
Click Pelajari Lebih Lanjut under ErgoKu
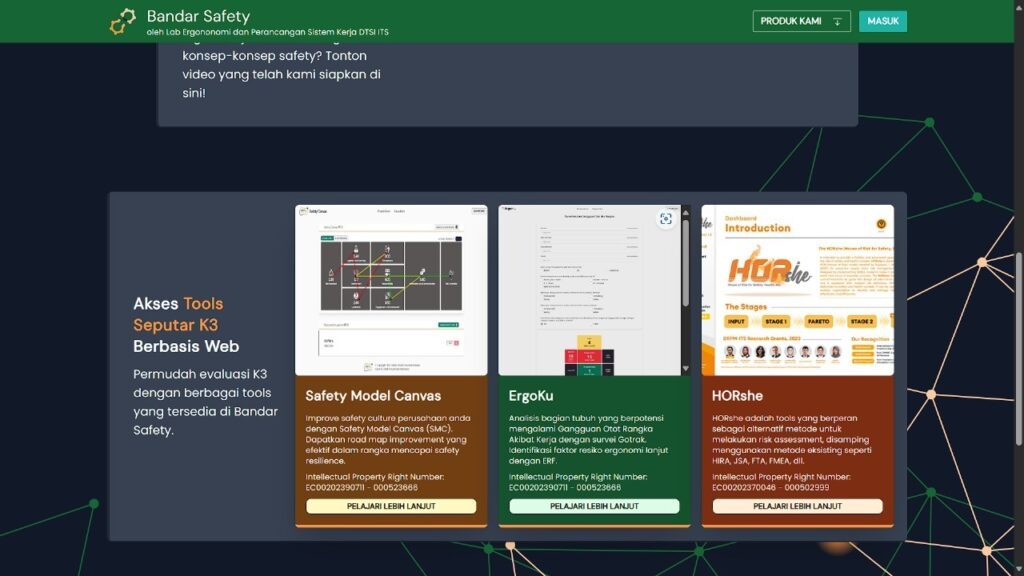point(594,506)
